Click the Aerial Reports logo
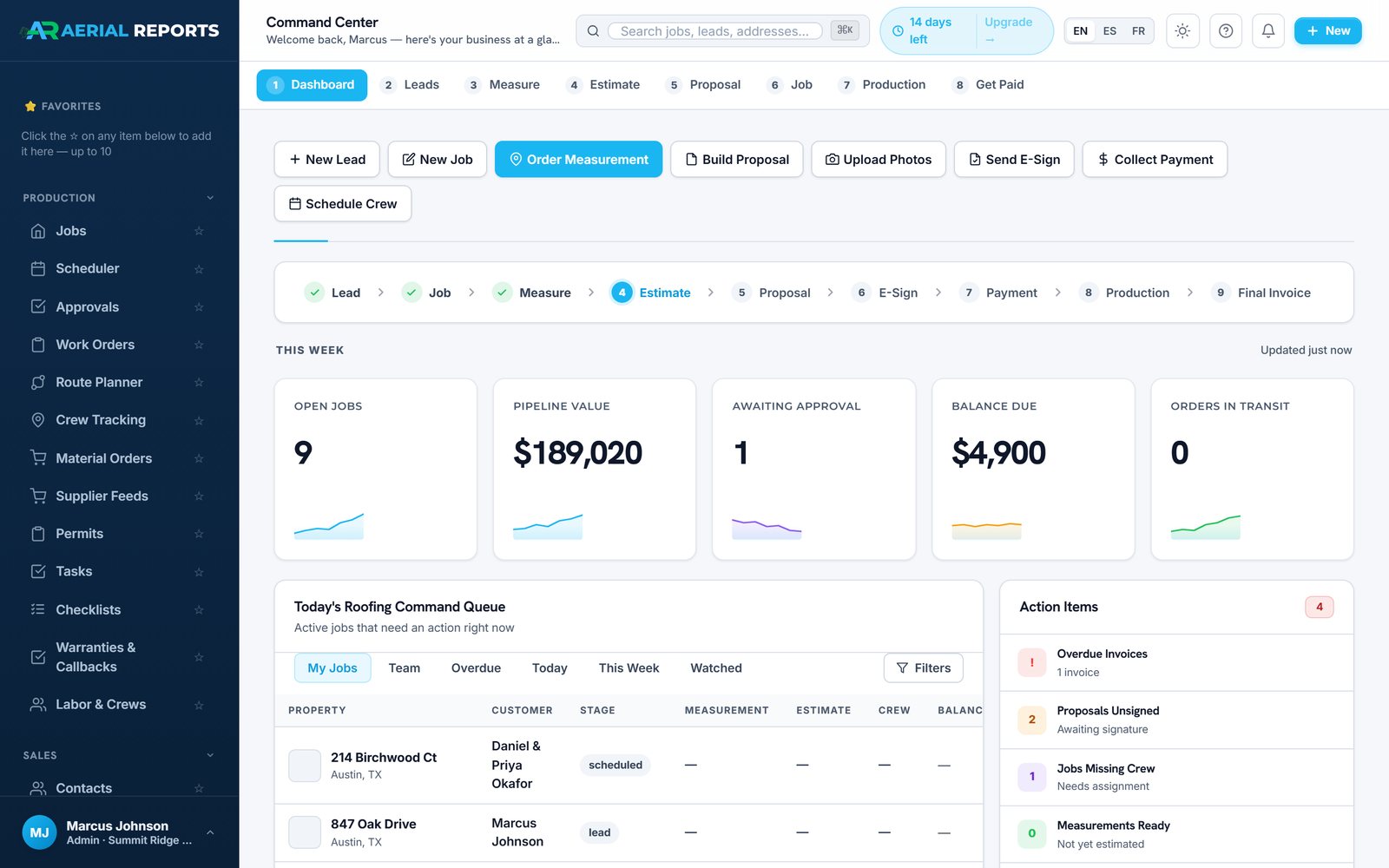Screen dimensions: 1389x868 [120, 30]
